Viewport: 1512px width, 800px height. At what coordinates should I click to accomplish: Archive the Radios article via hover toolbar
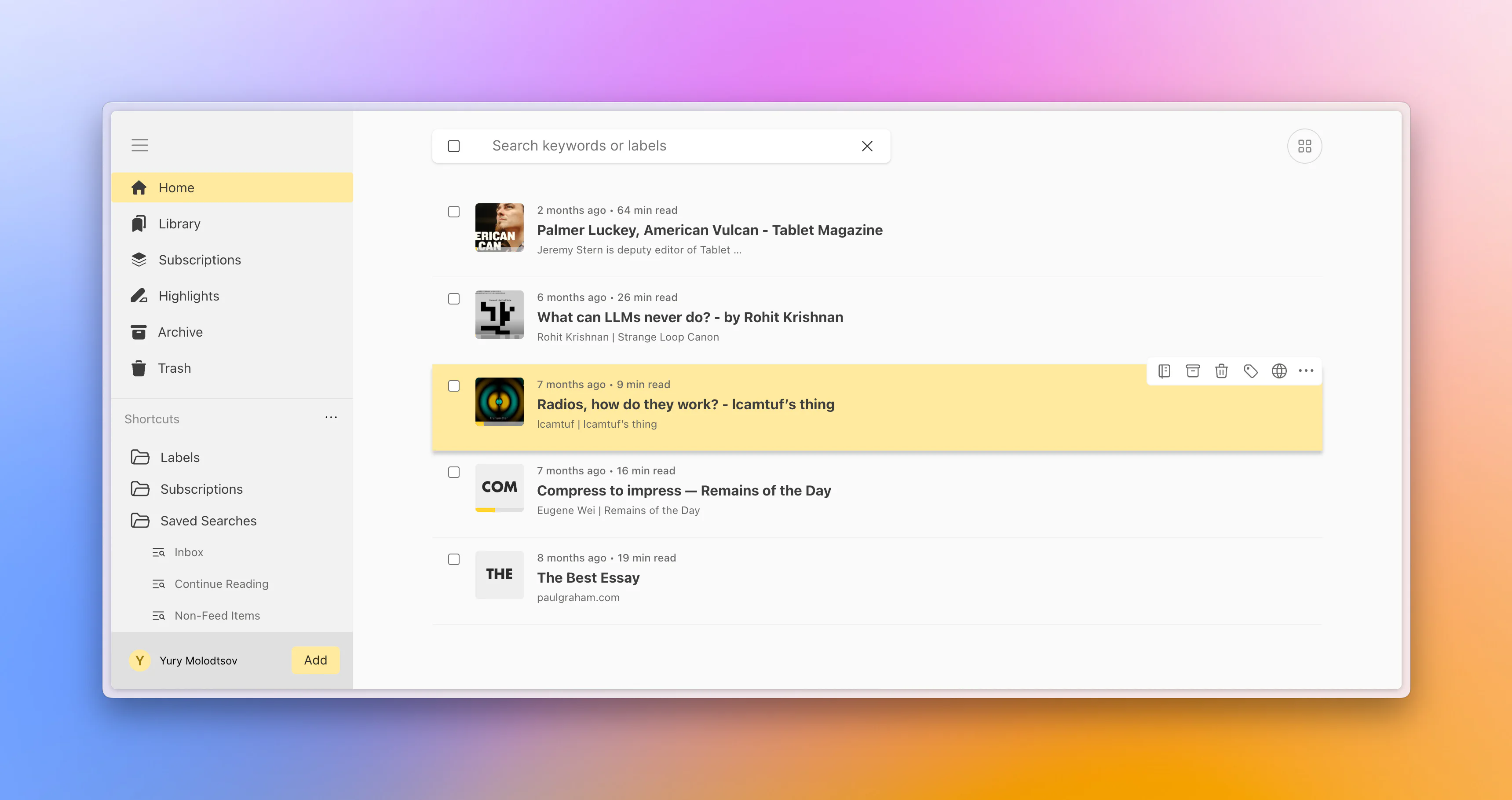pyautogui.click(x=1193, y=371)
